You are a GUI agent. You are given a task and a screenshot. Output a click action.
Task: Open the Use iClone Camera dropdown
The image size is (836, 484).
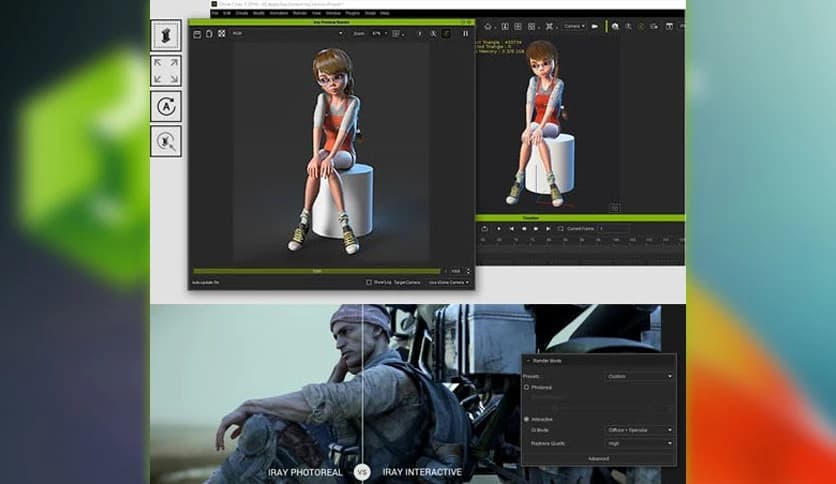tap(448, 283)
